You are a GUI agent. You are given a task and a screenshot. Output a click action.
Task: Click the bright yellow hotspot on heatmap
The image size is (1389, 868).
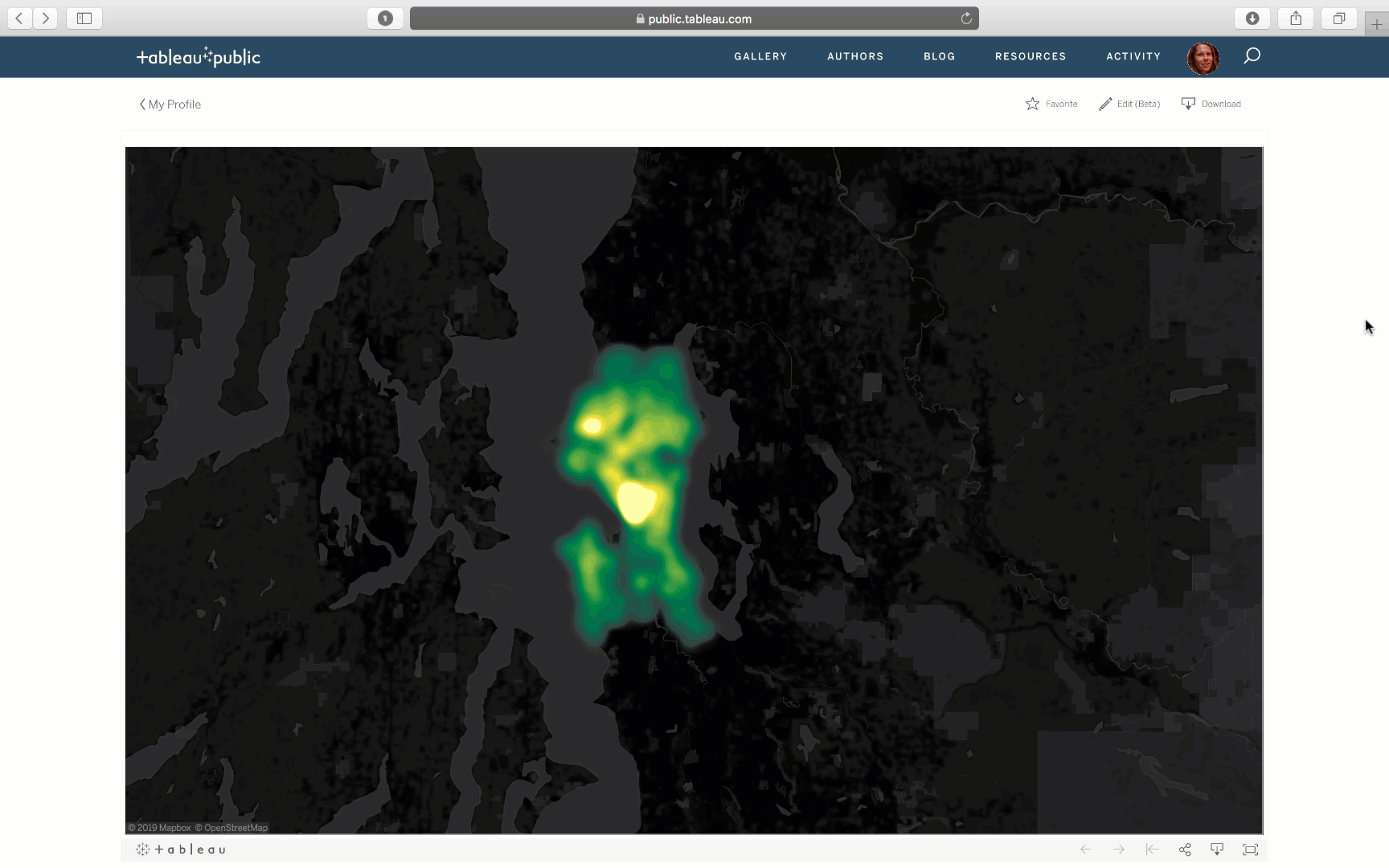point(637,502)
